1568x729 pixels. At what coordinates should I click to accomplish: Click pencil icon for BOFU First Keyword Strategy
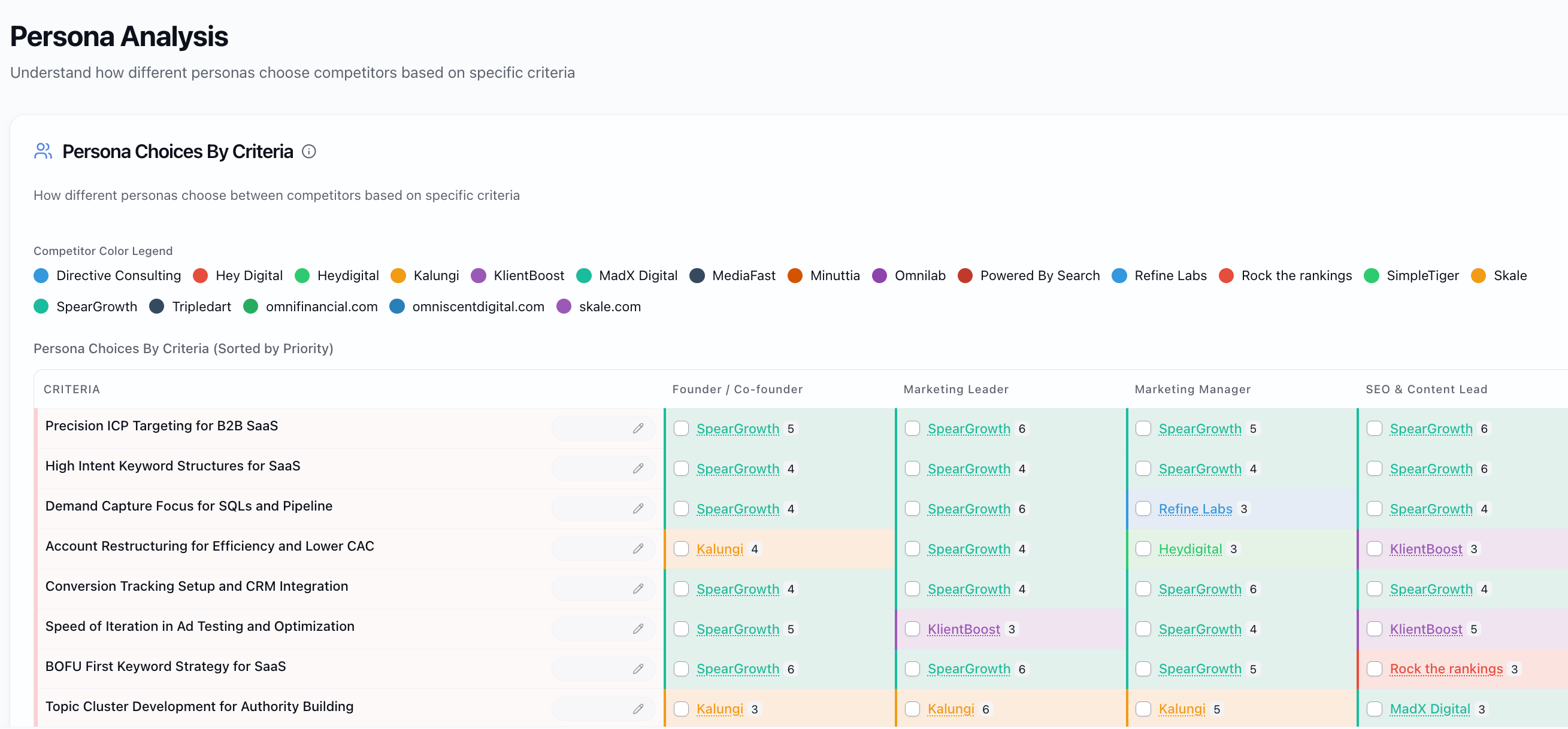tap(638, 669)
